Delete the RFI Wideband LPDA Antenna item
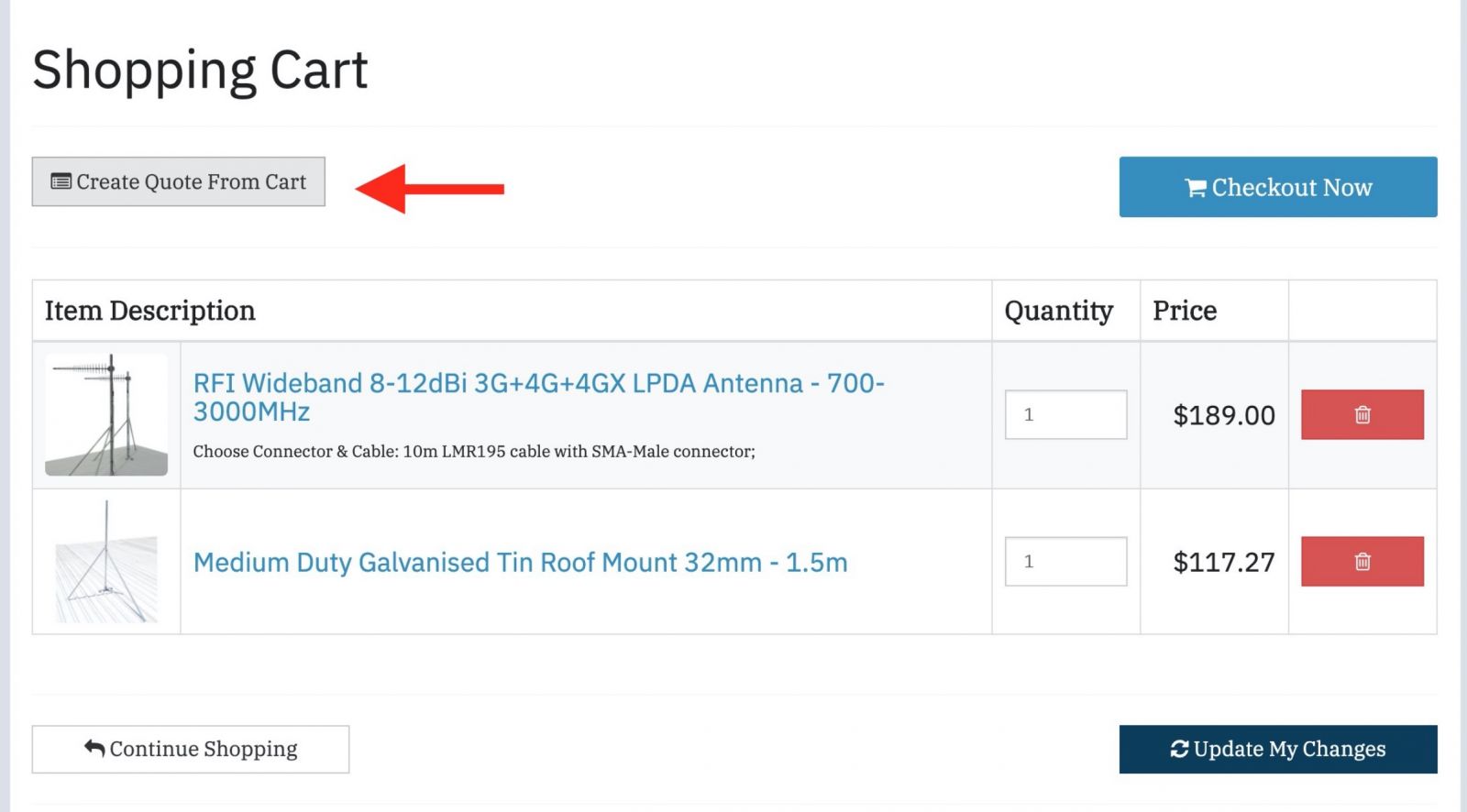Image resolution: width=1467 pixels, height=812 pixels. pyautogui.click(x=1362, y=414)
